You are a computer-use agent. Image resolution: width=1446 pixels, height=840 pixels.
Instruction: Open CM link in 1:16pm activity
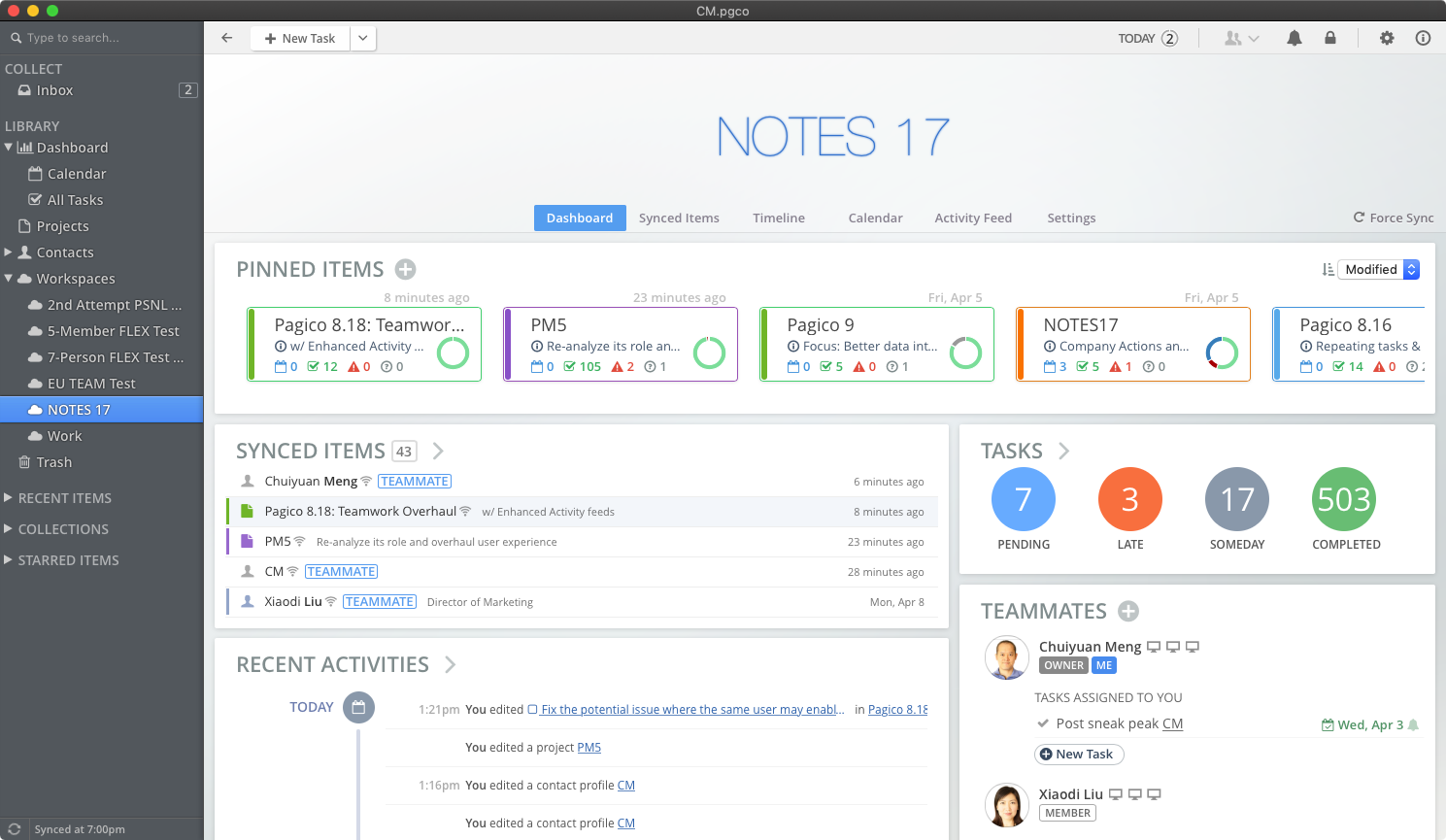[626, 786]
